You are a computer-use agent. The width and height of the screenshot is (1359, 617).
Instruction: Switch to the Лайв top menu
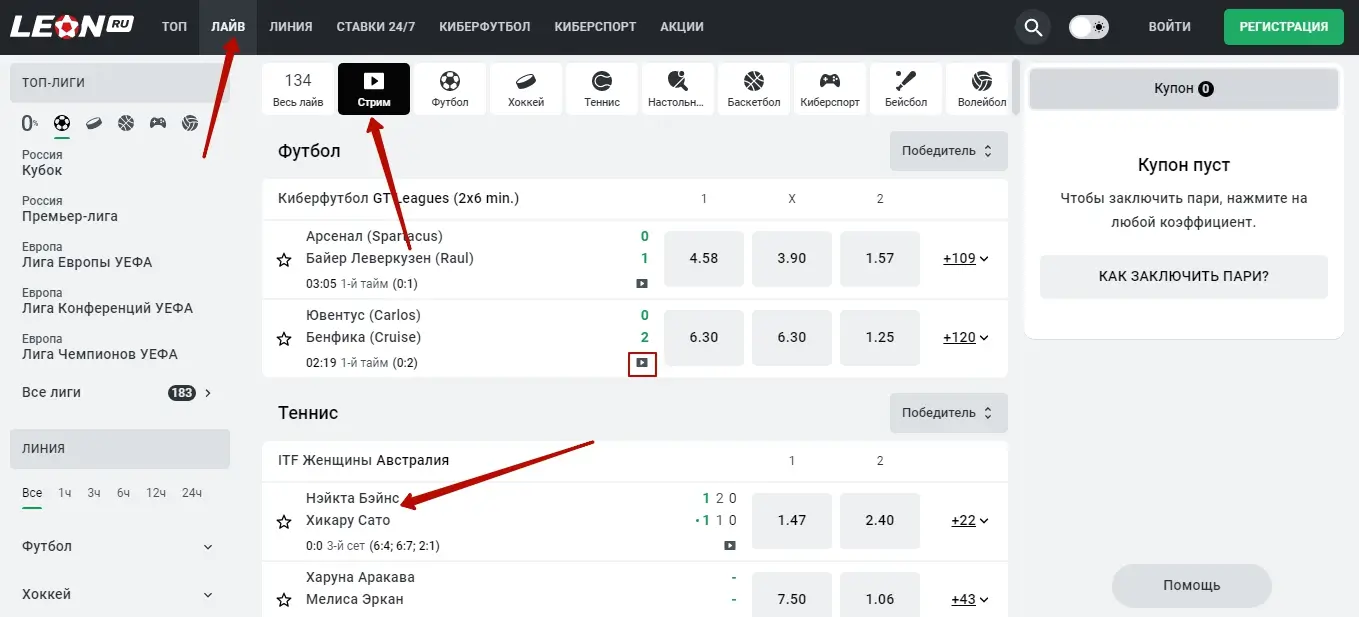click(x=228, y=27)
